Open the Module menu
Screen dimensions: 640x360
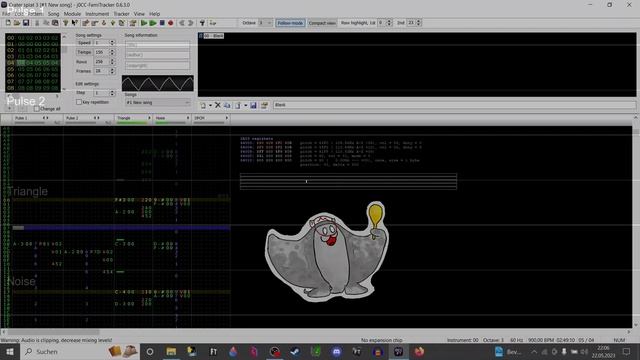pyautogui.click(x=72, y=14)
